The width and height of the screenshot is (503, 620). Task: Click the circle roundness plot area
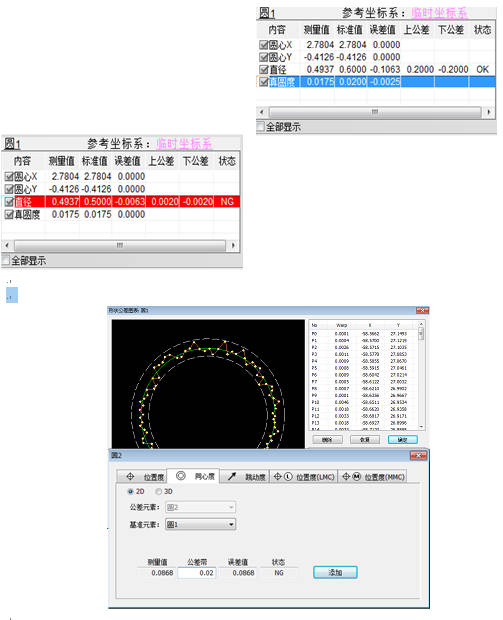pyautogui.click(x=208, y=384)
